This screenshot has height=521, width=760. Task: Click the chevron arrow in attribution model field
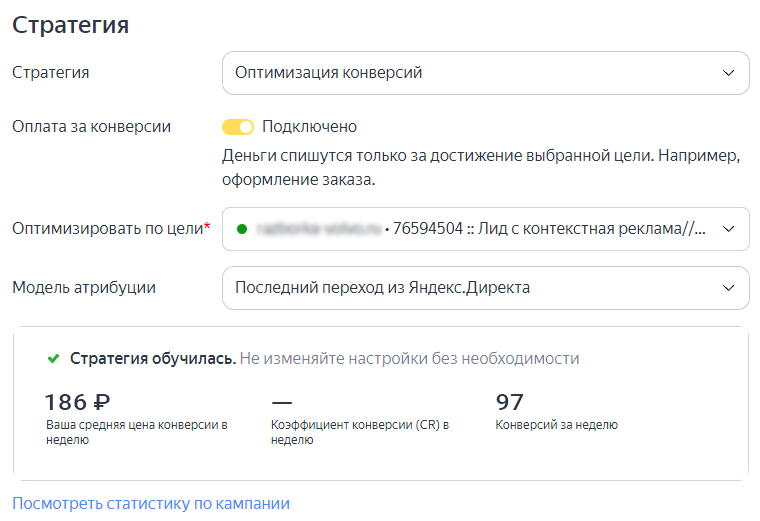click(x=727, y=288)
